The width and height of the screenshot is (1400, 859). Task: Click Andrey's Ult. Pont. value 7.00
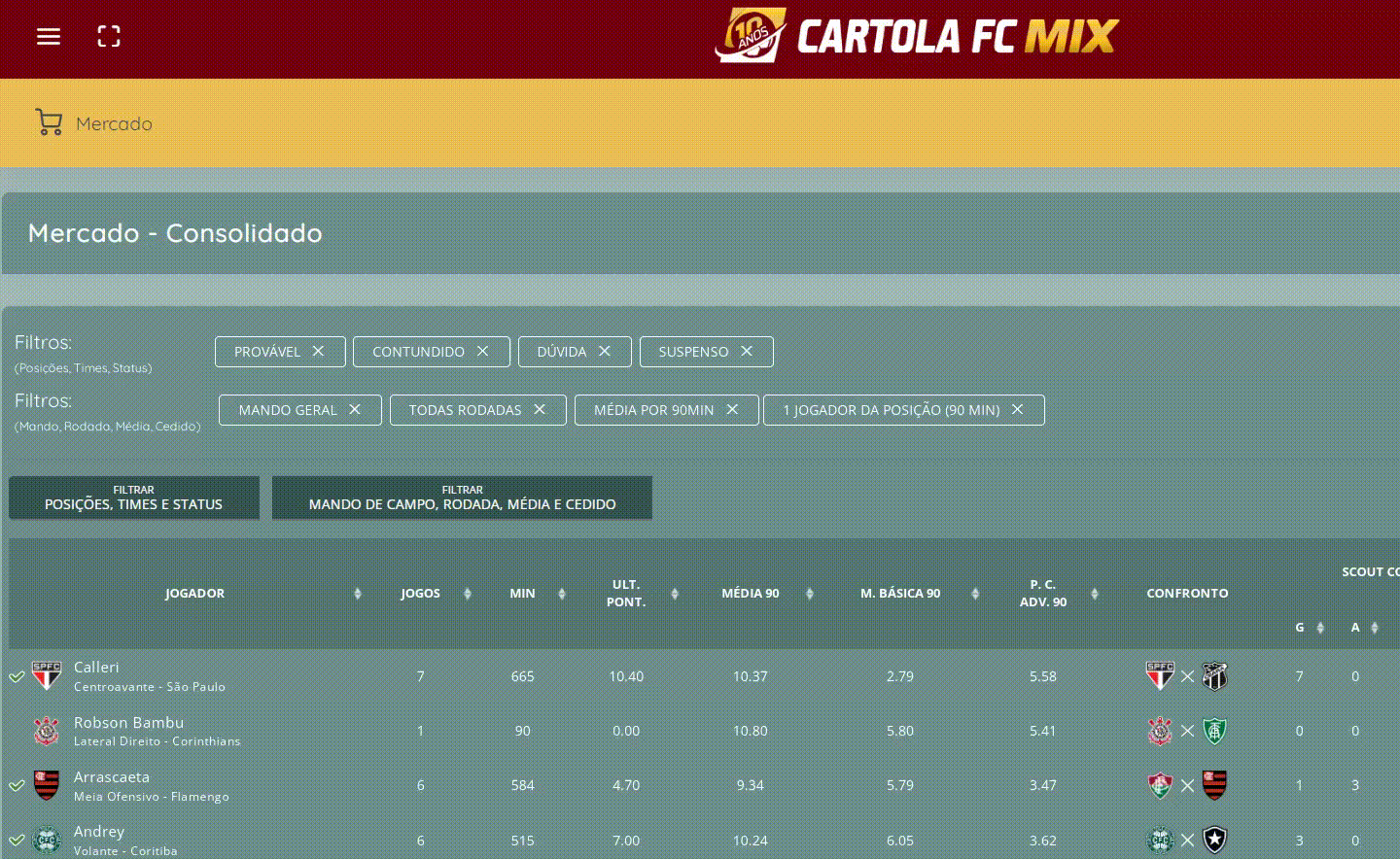coord(626,841)
